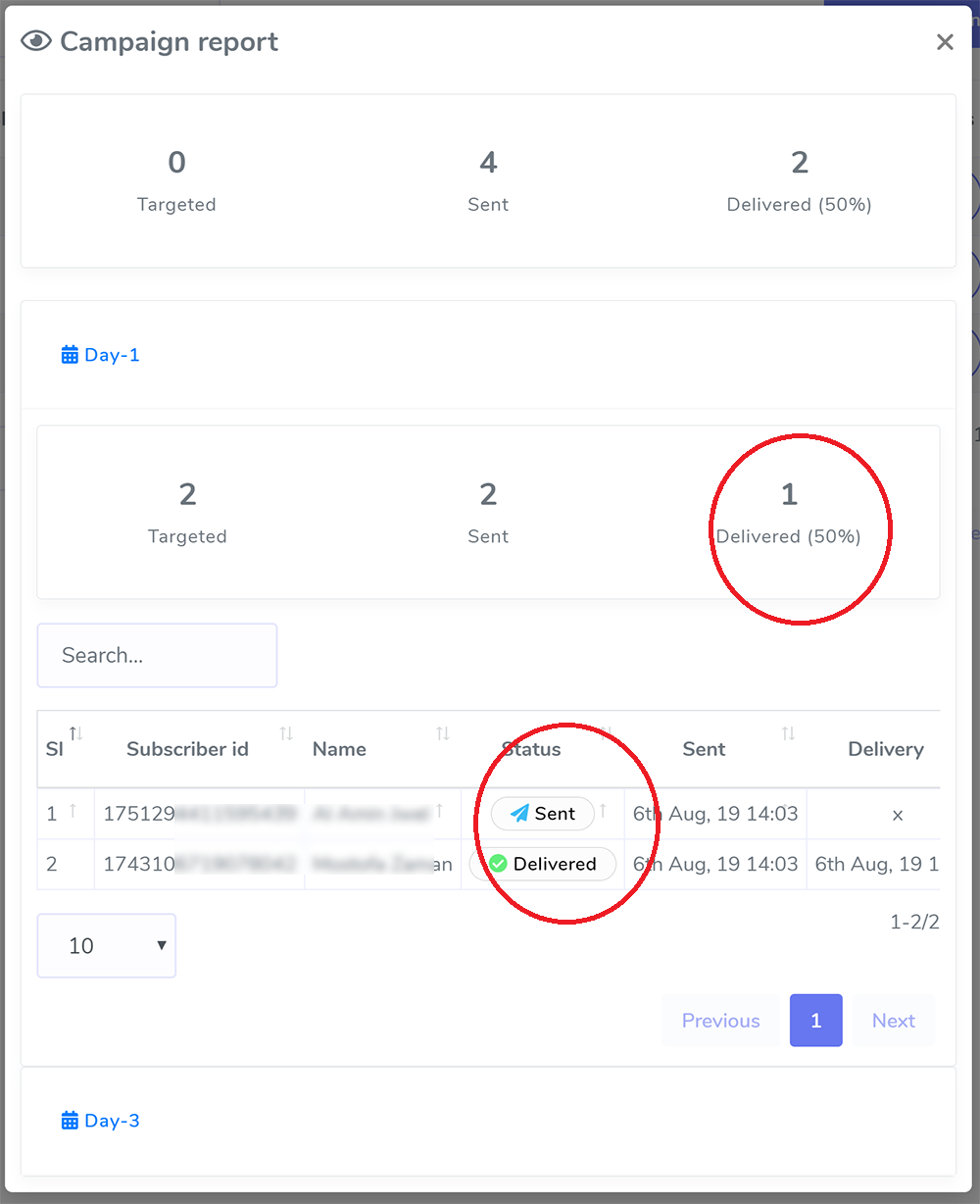
Task: Click the sort arrows on the Sl column
Action: [75, 733]
